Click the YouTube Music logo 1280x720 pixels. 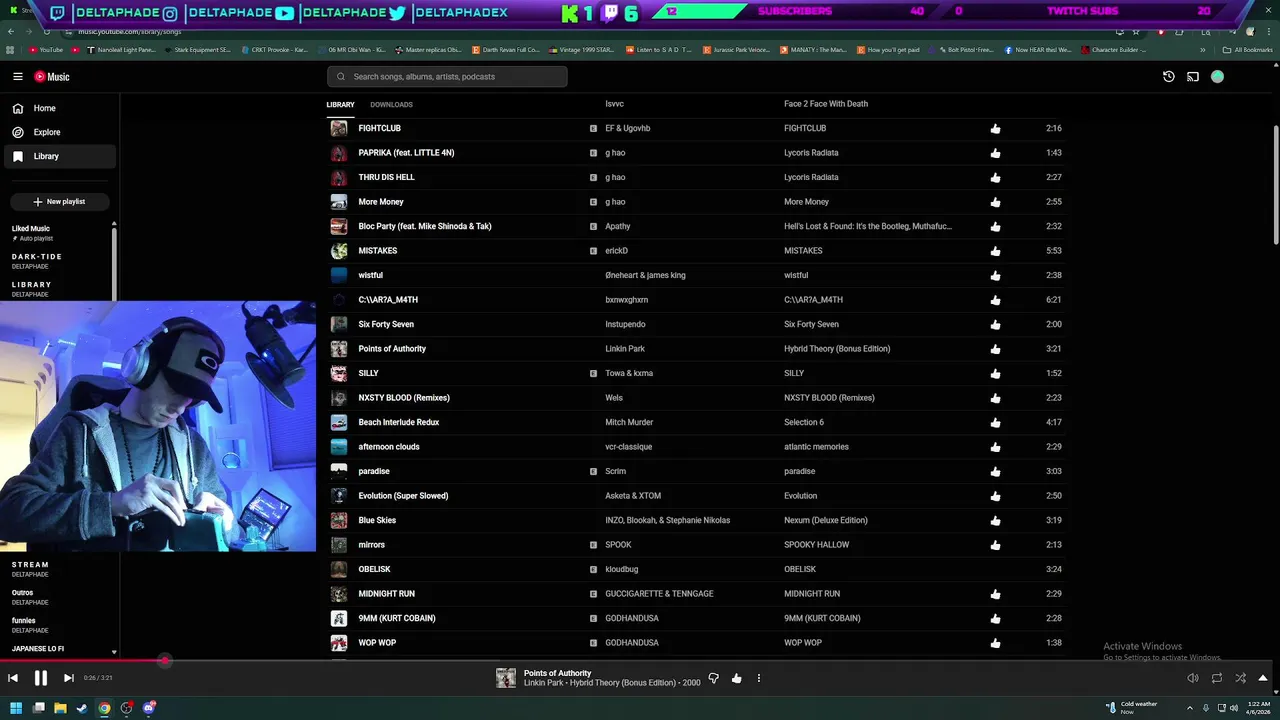52,76
